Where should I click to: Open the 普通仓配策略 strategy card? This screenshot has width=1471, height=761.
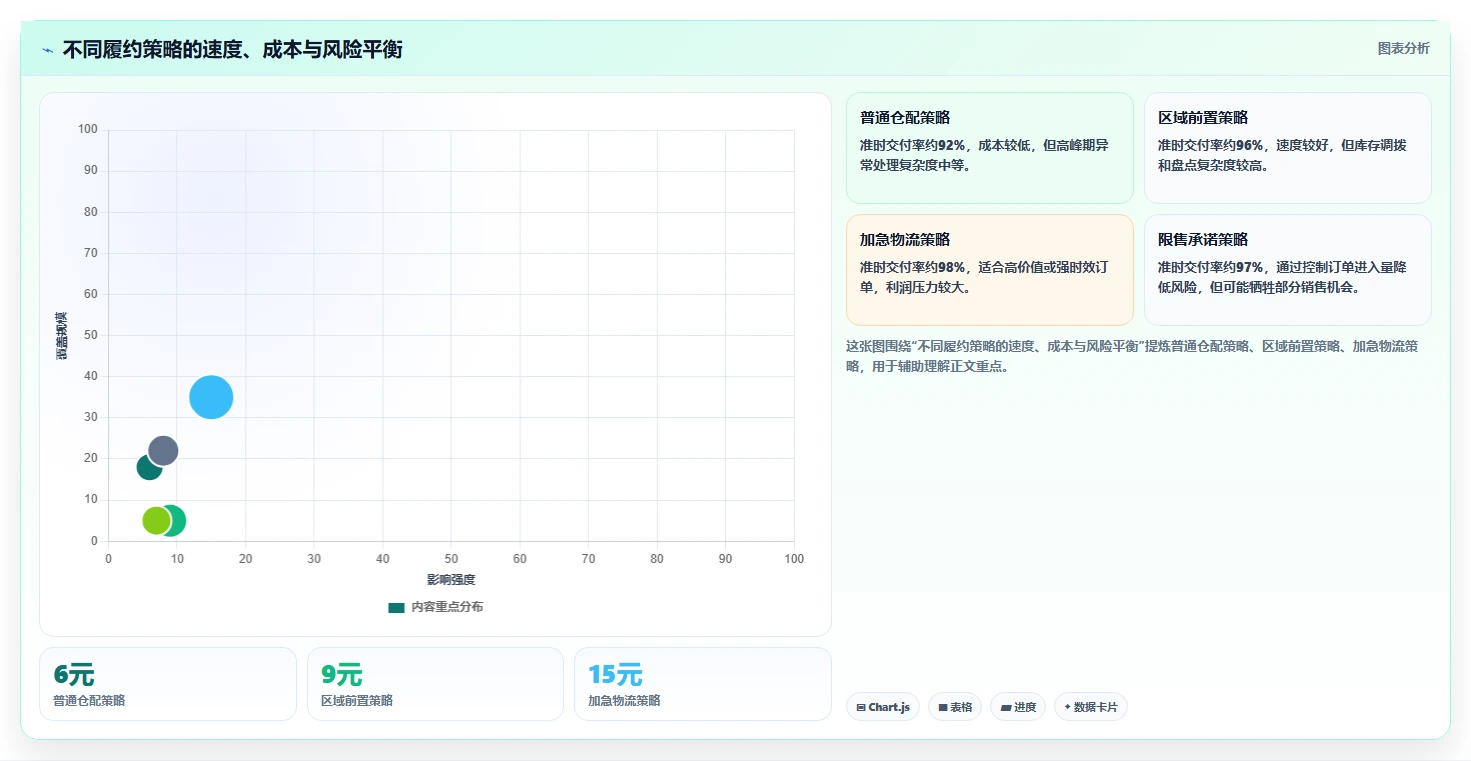989,148
